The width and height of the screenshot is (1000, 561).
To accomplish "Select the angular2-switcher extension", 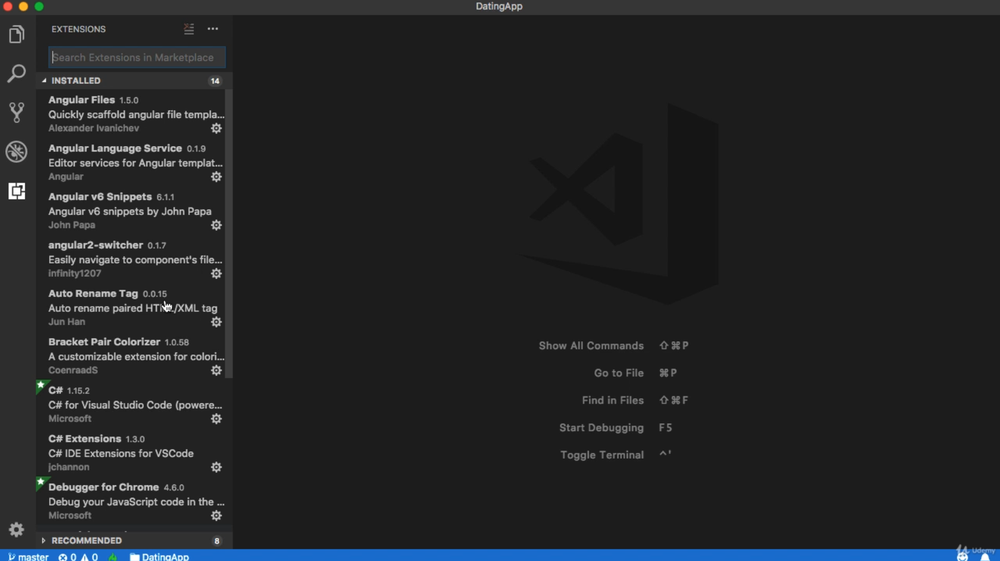I will (131, 259).
